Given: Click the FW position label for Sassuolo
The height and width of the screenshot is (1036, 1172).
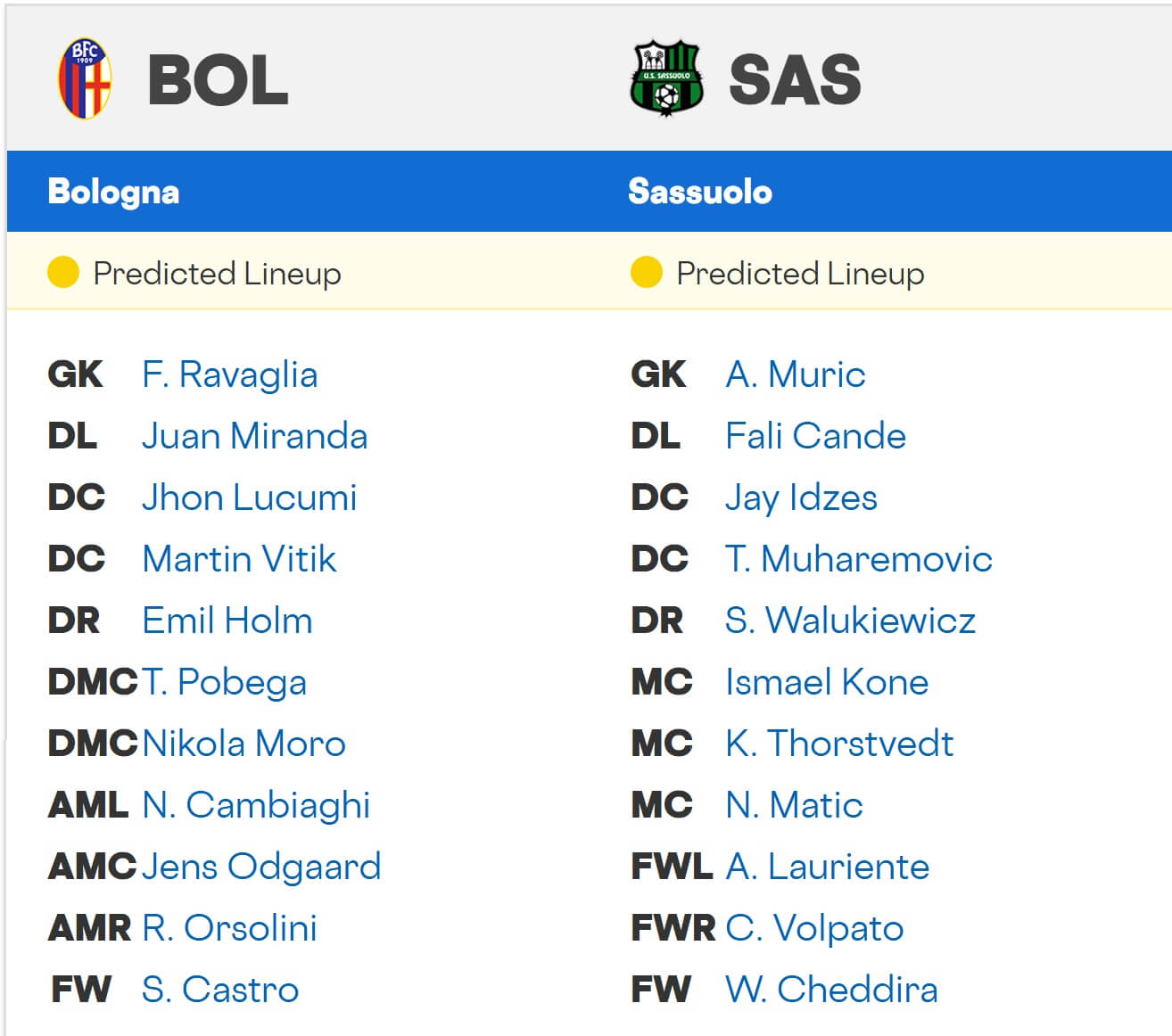Looking at the screenshot, I should [661, 990].
